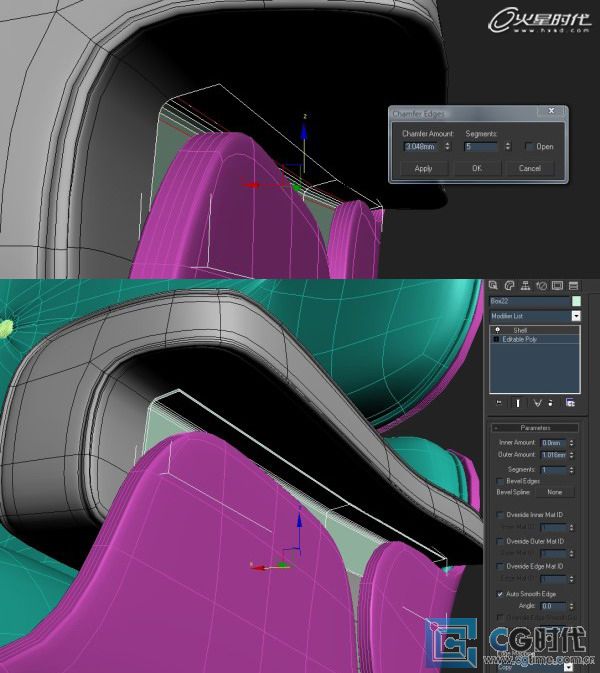Uncheck Auto Smooth Edge checkbox
Viewport: 600px width, 673px height.
pos(500,594)
